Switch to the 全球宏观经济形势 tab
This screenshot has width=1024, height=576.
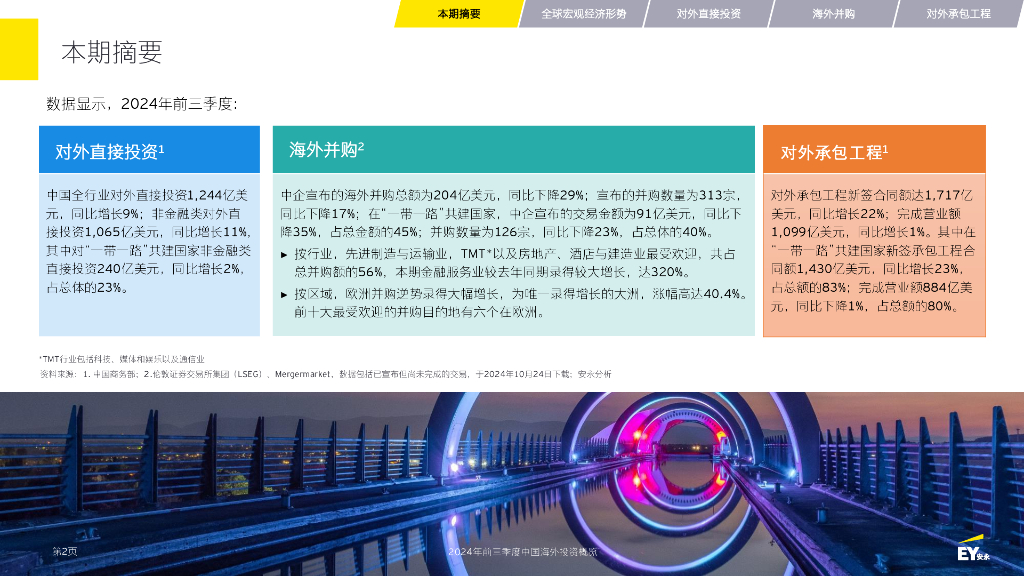click(x=584, y=14)
